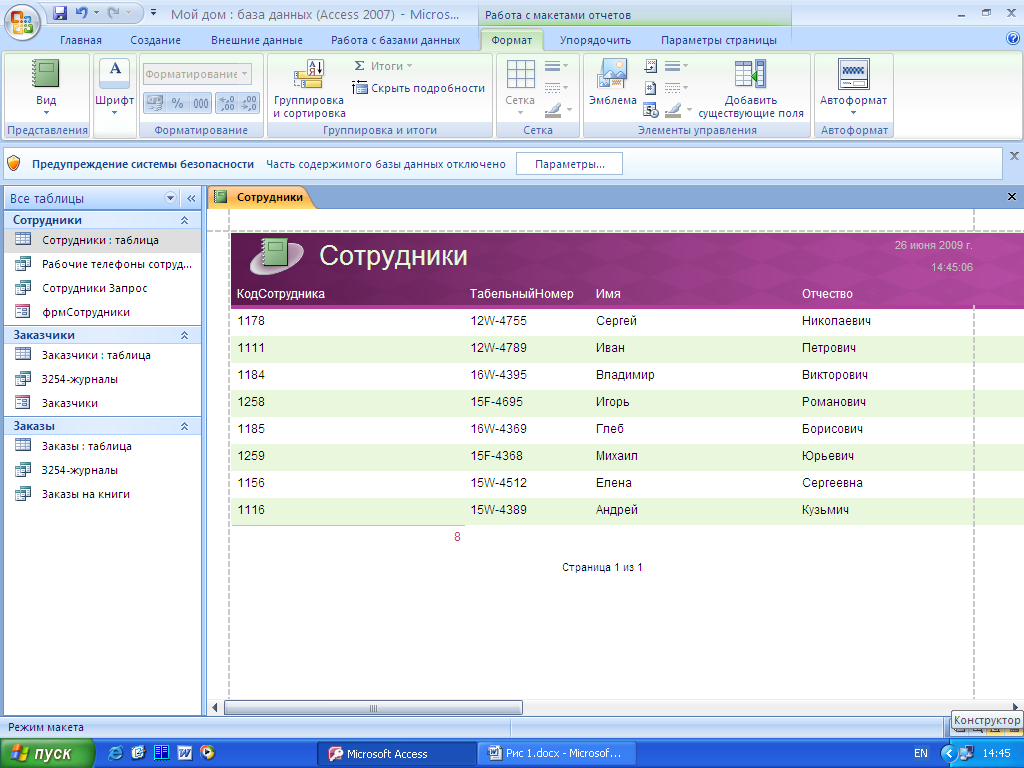The height and width of the screenshot is (768, 1024).
Task: Select Заказы на книги query
Action: point(103,494)
